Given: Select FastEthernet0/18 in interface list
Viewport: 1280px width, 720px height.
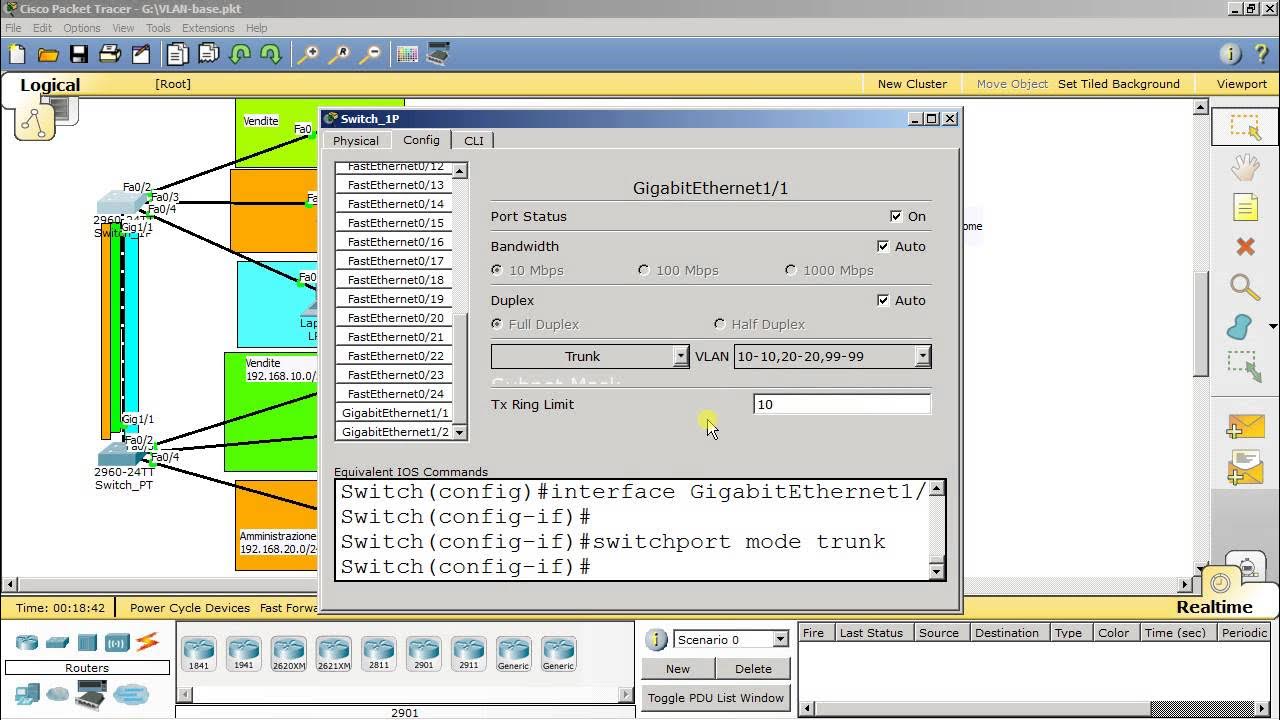Looking at the screenshot, I should pos(395,280).
